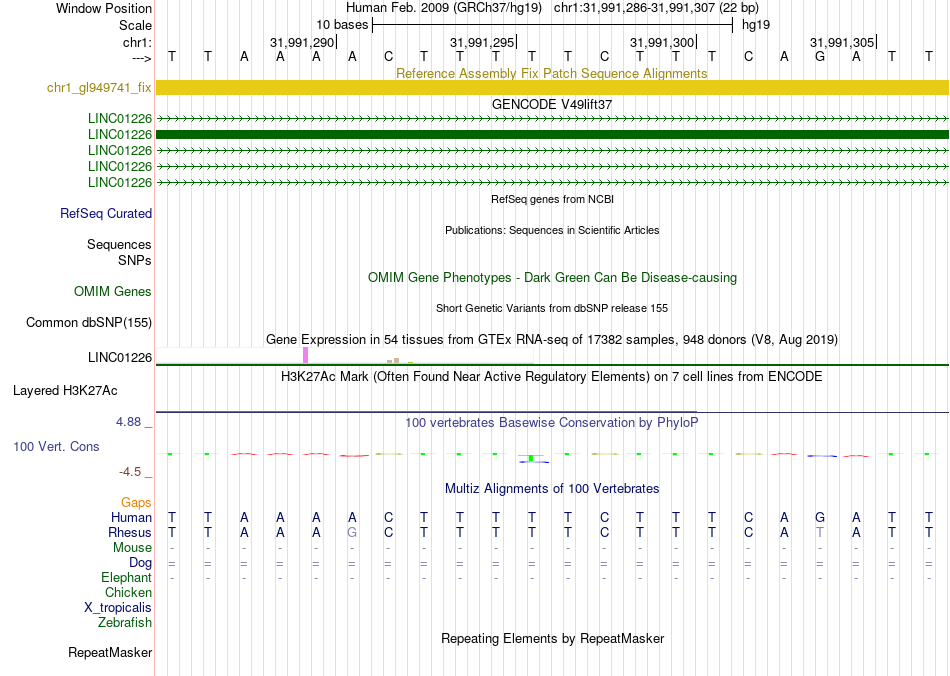Click the 31,991,290 ruler position
This screenshot has width=950, height=676.
(302, 42)
